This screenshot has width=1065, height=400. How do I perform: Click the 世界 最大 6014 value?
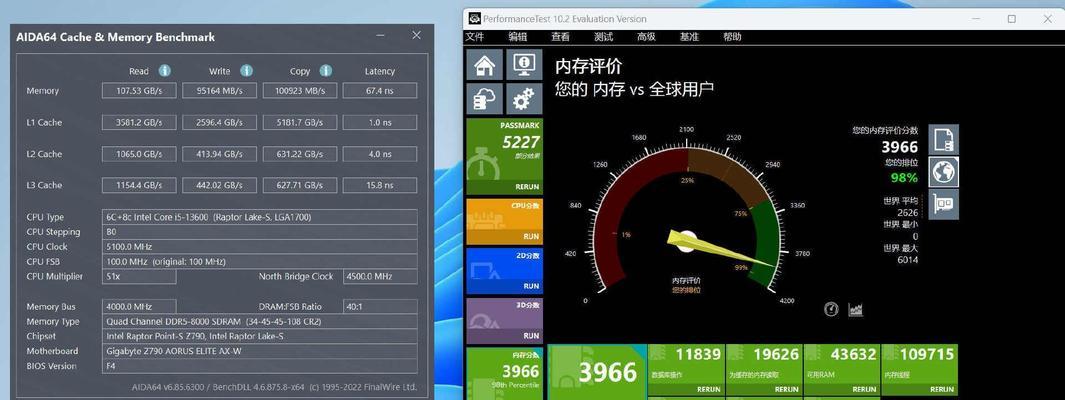click(x=907, y=259)
